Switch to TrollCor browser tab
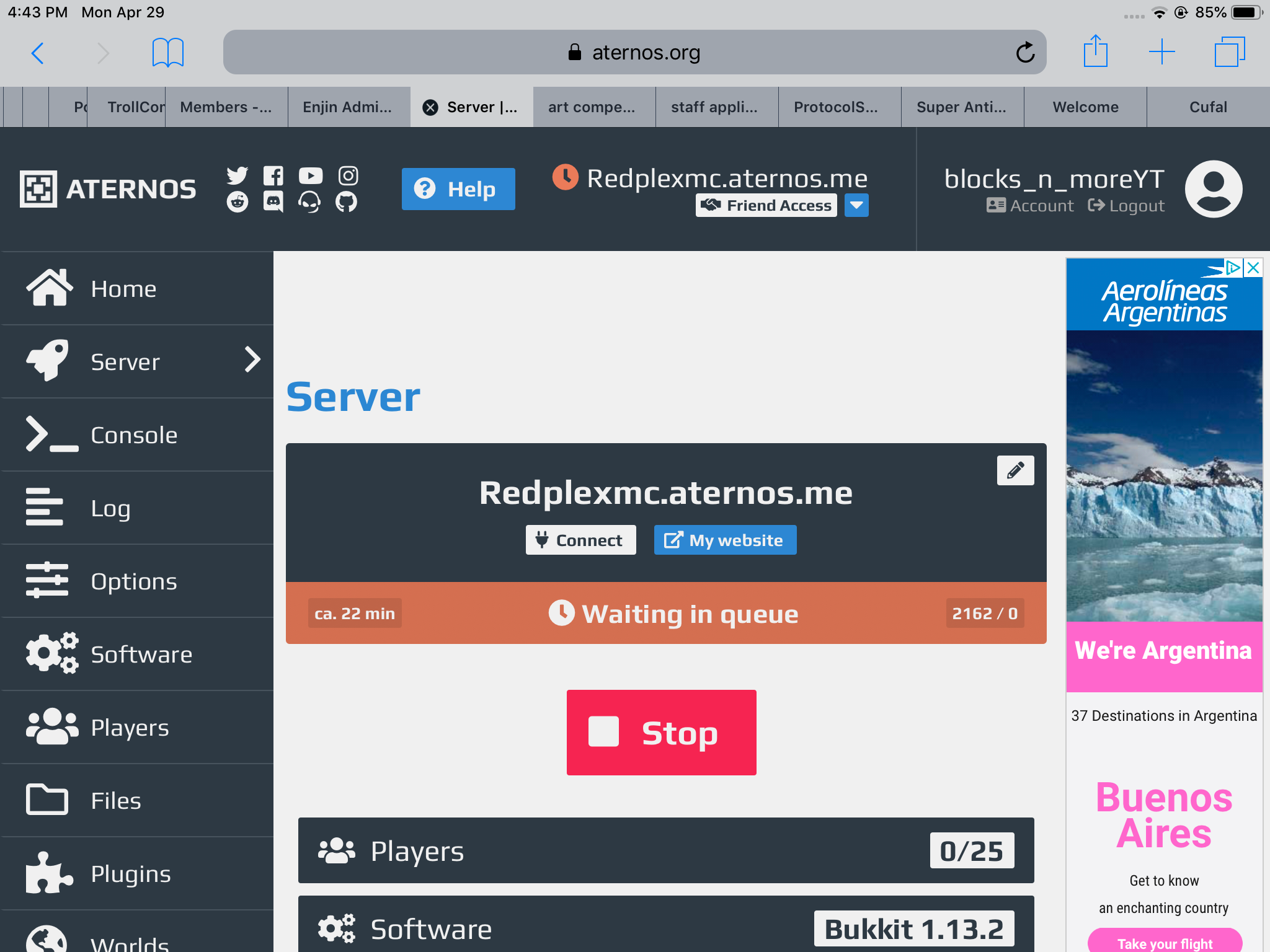Viewport: 1270px width, 952px height. point(127,107)
